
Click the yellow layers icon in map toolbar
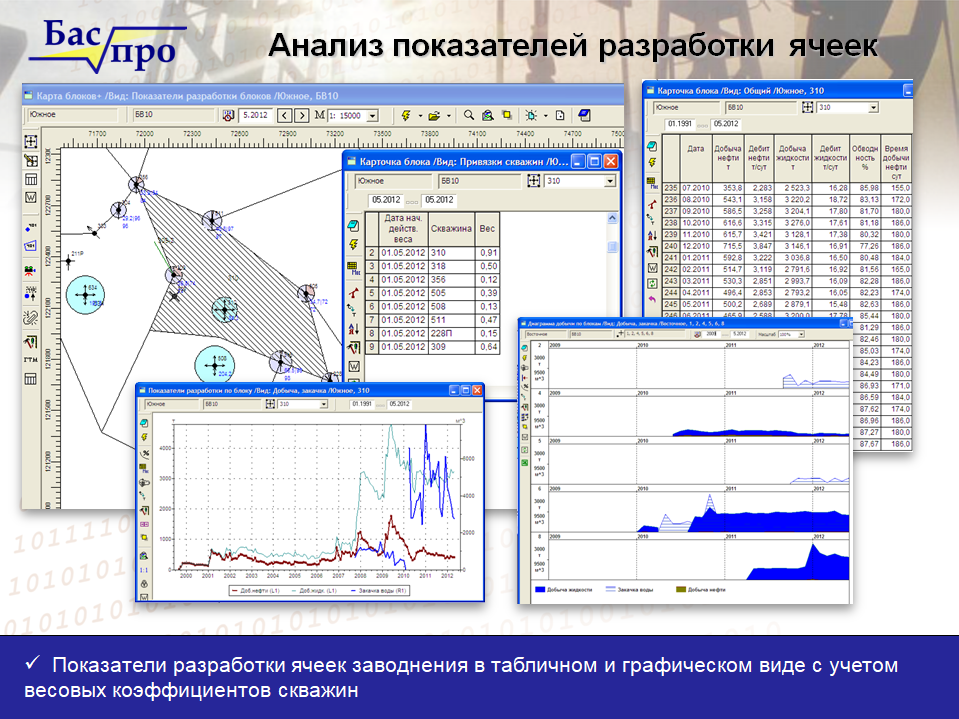coord(506,115)
